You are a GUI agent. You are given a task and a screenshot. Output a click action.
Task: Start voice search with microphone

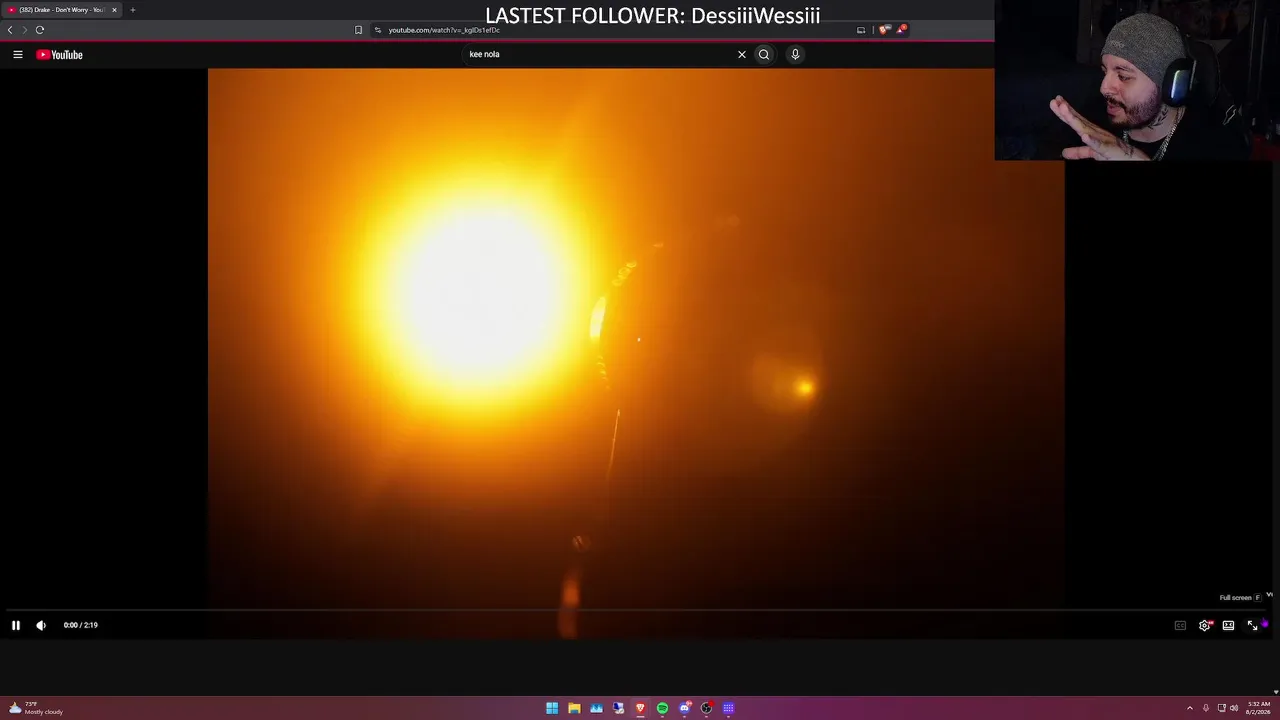point(795,54)
